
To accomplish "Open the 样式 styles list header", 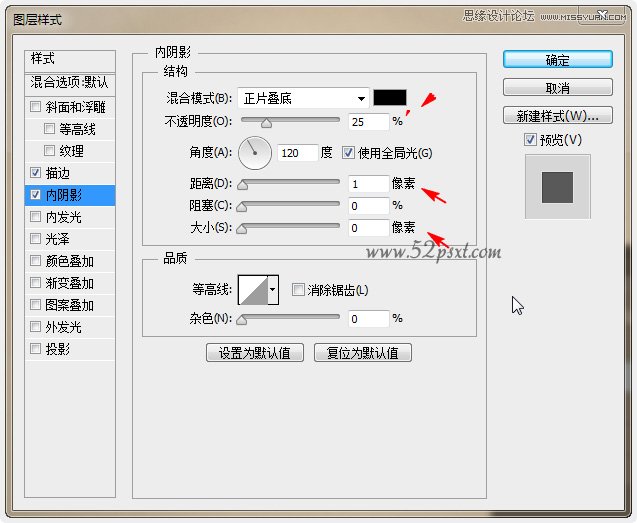I will (70, 59).
